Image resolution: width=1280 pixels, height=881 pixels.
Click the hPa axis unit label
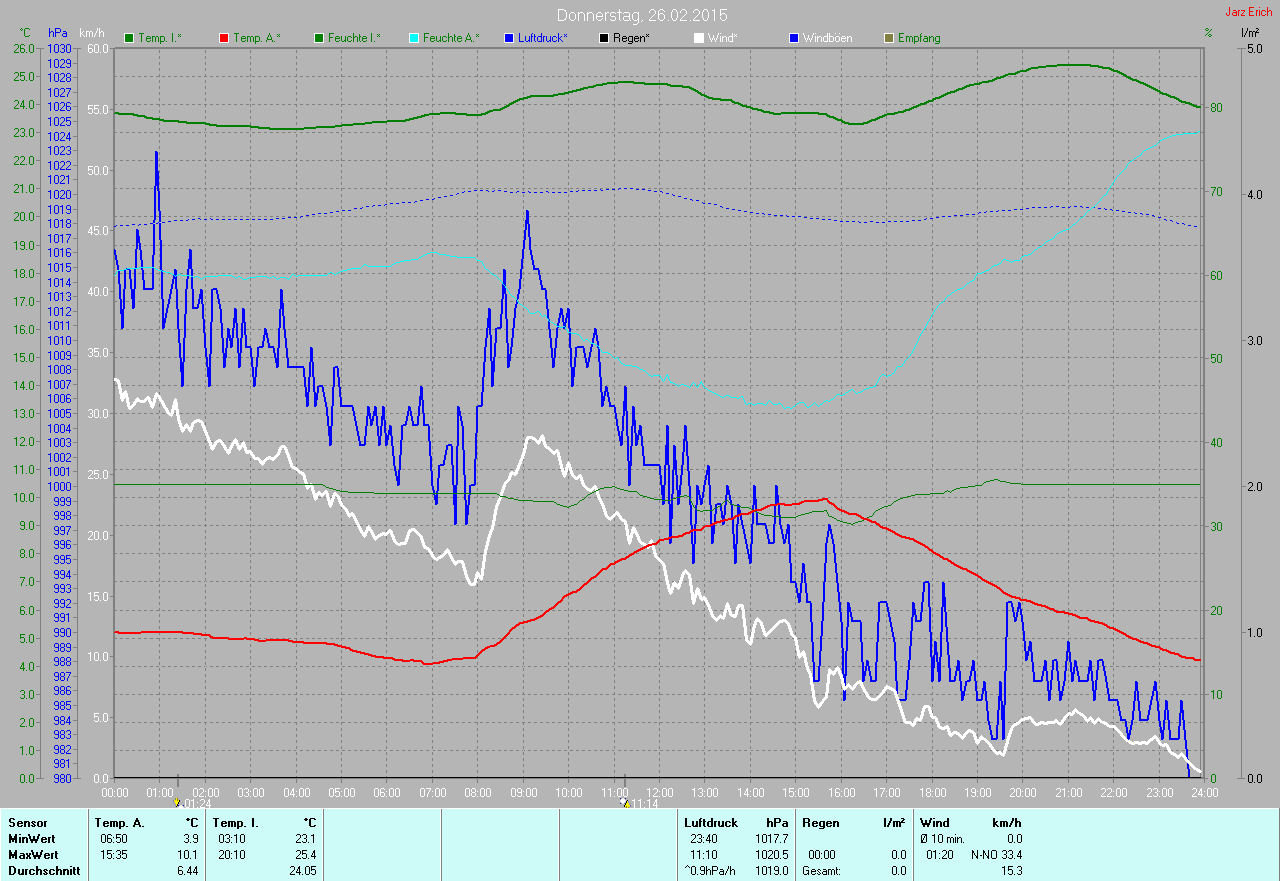pyautogui.click(x=58, y=33)
